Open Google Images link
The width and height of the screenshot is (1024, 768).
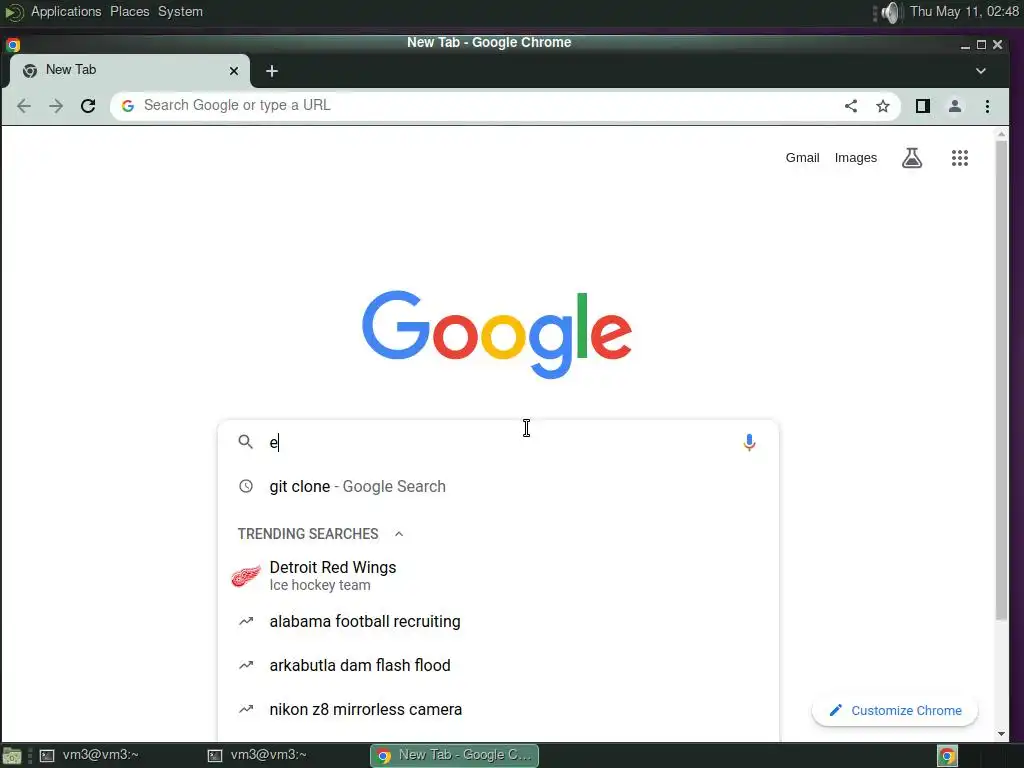[x=856, y=157]
